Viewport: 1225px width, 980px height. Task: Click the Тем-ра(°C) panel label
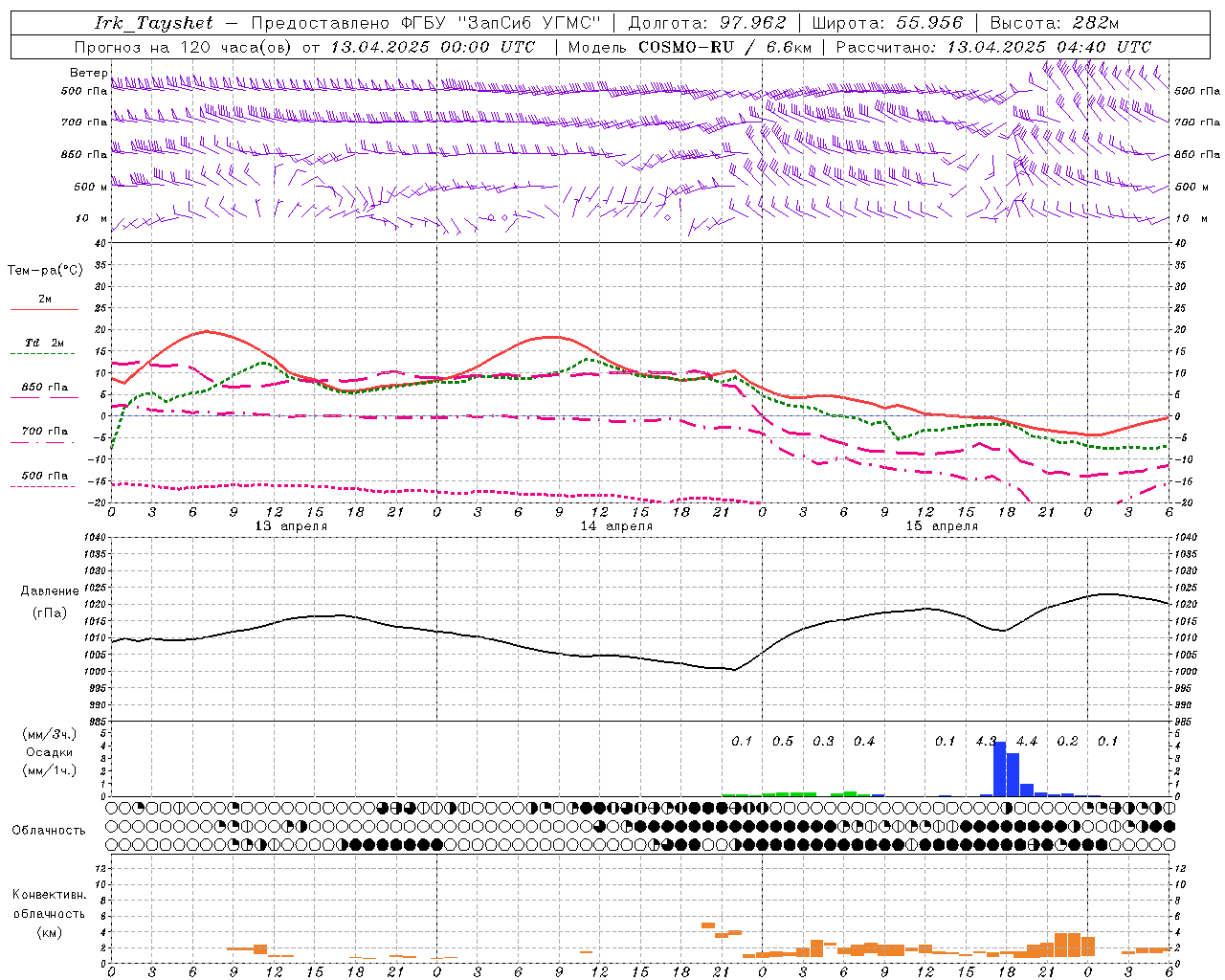tap(45, 271)
